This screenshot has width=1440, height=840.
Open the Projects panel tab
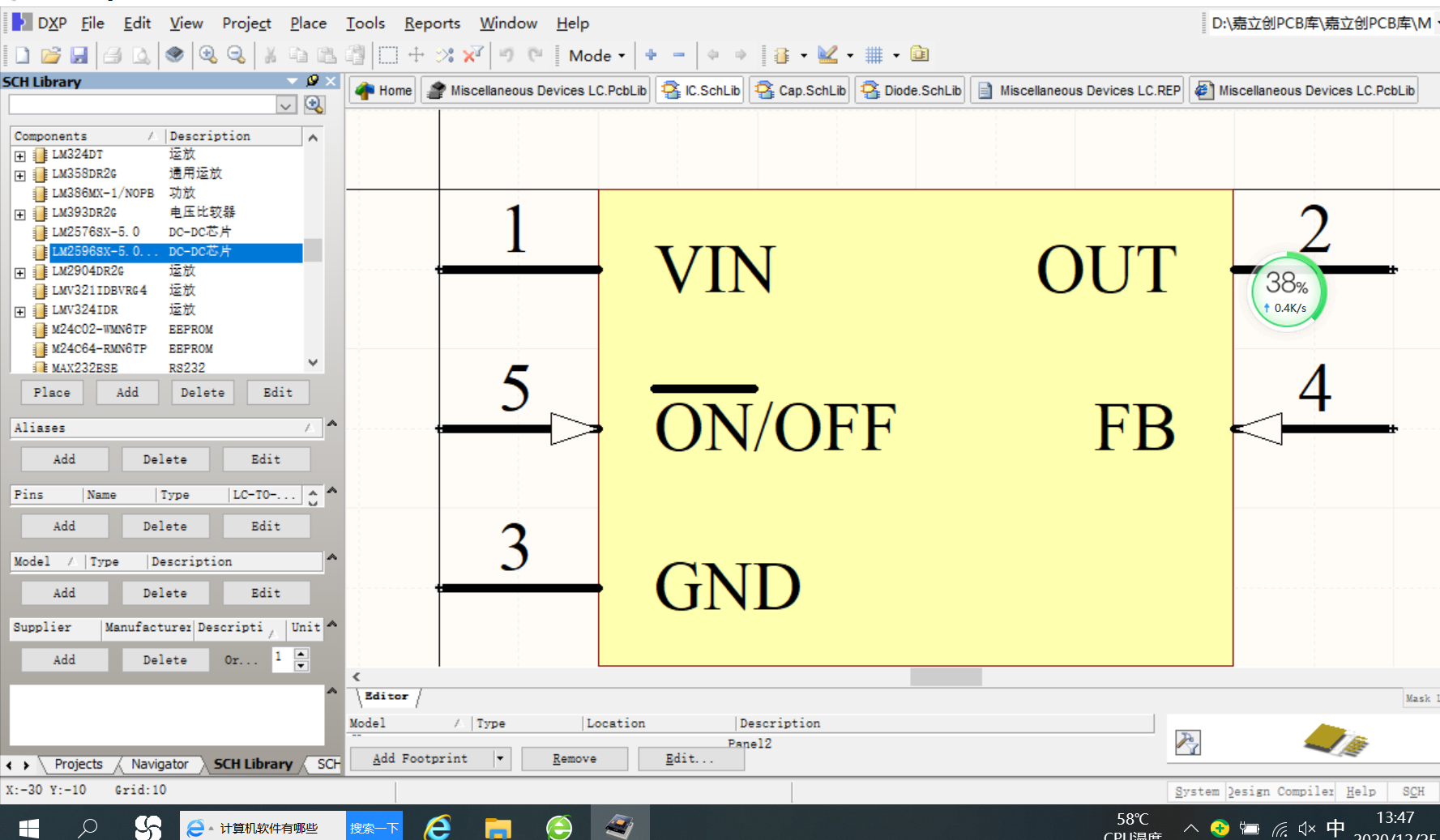point(79,764)
